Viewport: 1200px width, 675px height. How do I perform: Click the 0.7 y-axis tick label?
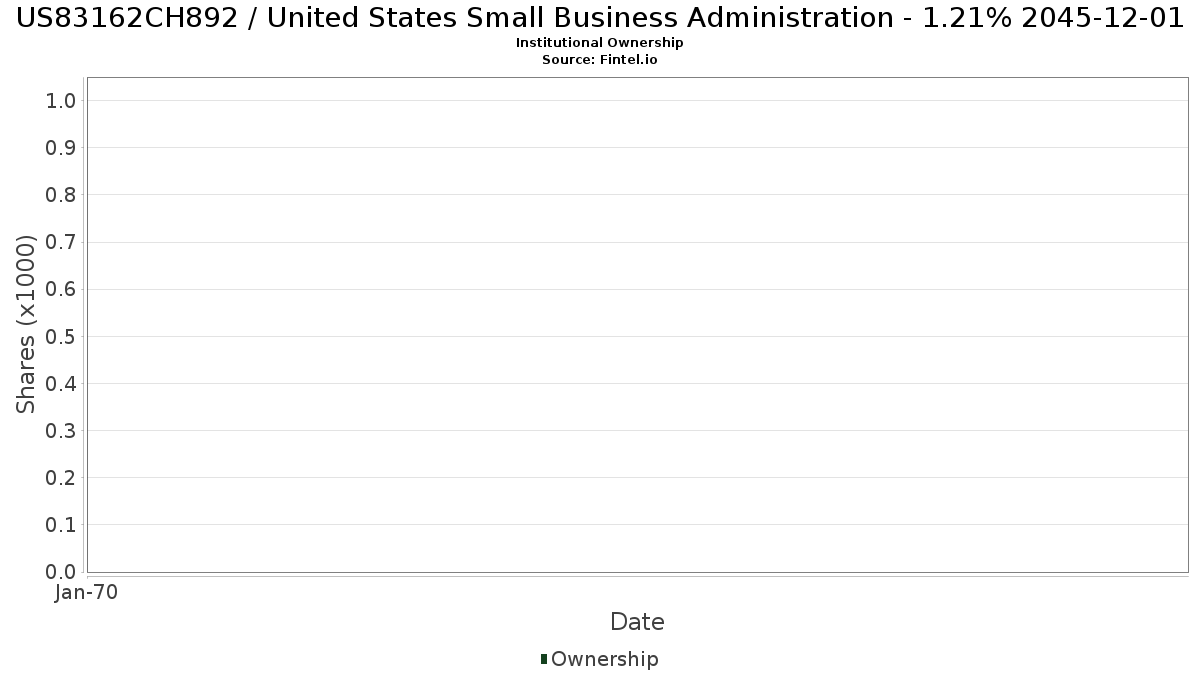61,242
